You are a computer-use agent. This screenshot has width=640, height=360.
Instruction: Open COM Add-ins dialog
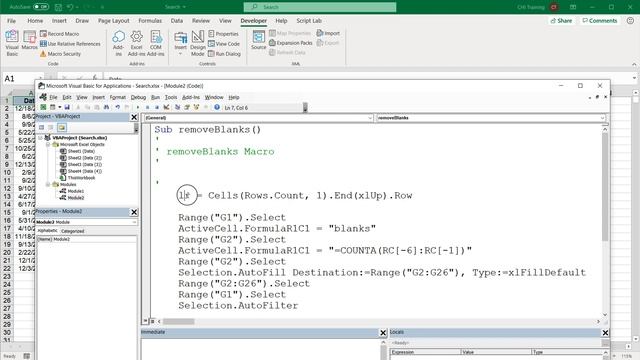tap(156, 43)
